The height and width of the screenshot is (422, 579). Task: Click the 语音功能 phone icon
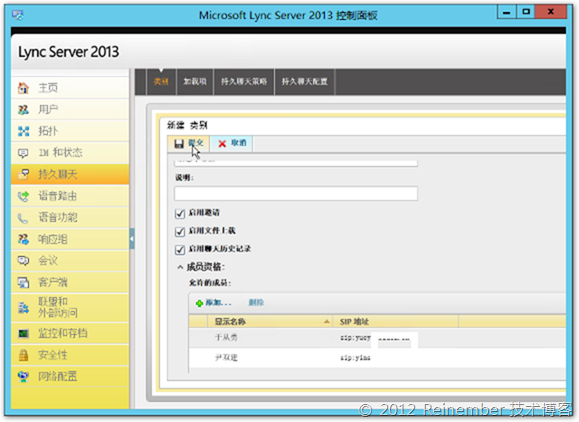(23, 218)
